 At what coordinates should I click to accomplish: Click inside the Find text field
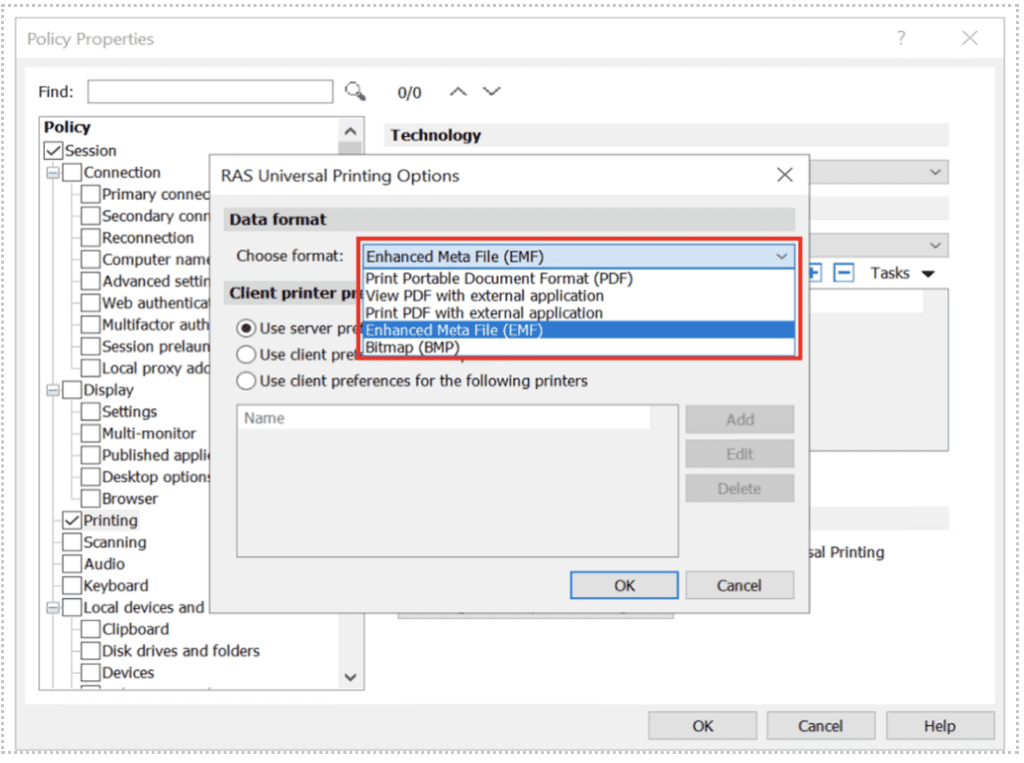pos(210,92)
